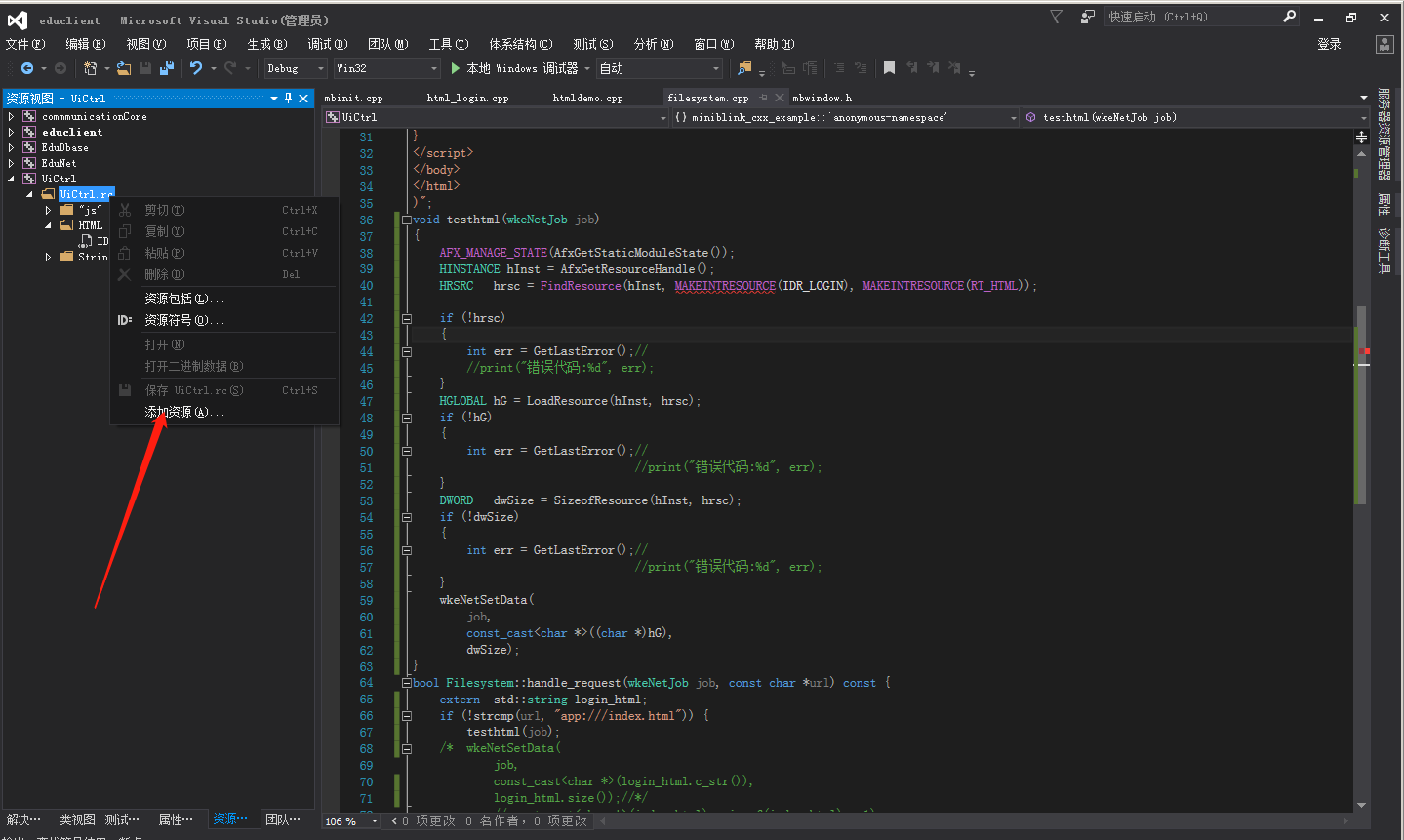The image size is (1404, 840).
Task: Click the Save All toolbar icon
Action: pos(167,67)
